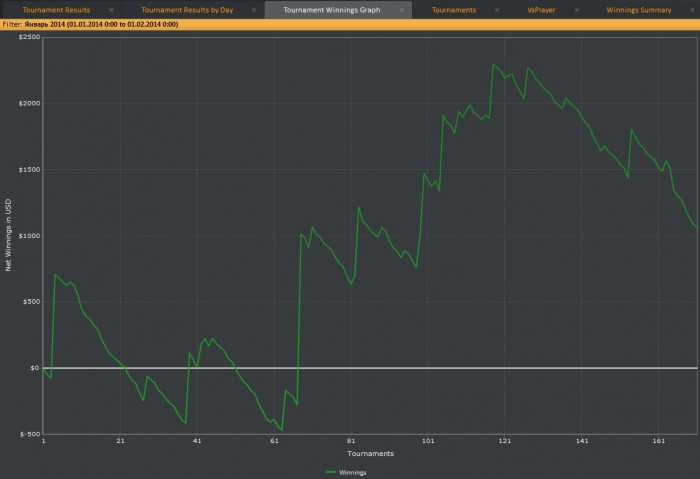Click the x-axis label 81
The width and height of the screenshot is (700, 479).
coord(351,441)
